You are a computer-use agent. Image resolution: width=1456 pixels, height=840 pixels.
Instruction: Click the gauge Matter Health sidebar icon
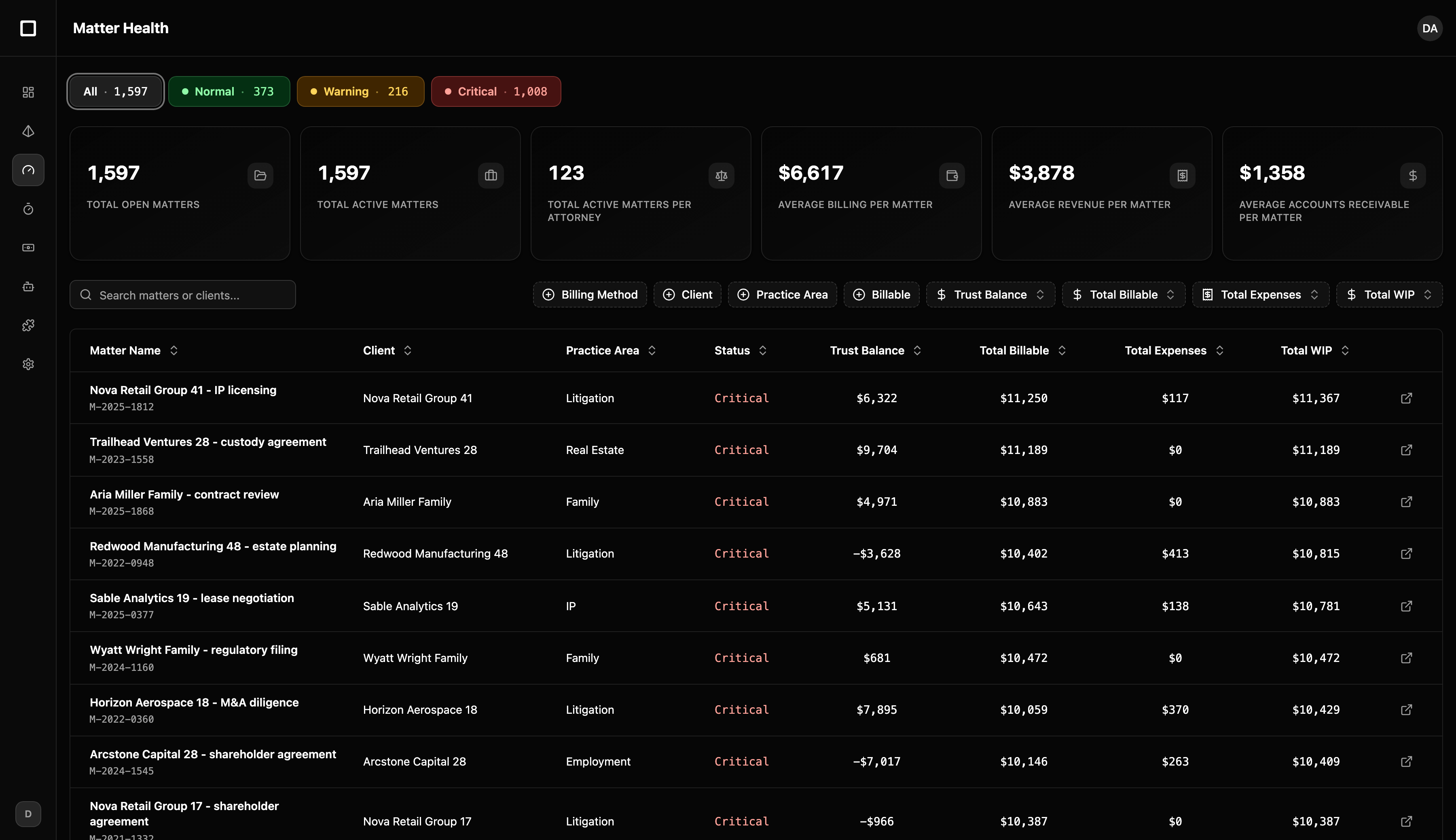[28, 170]
